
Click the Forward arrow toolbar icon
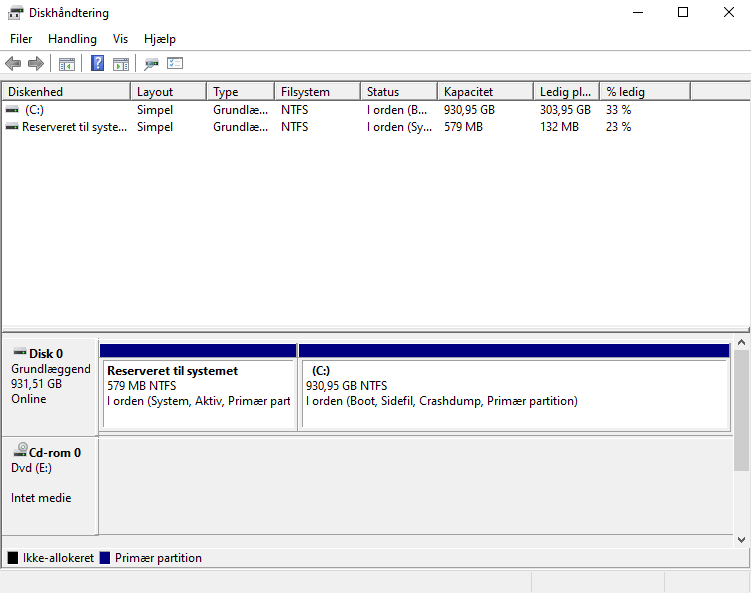(x=36, y=63)
